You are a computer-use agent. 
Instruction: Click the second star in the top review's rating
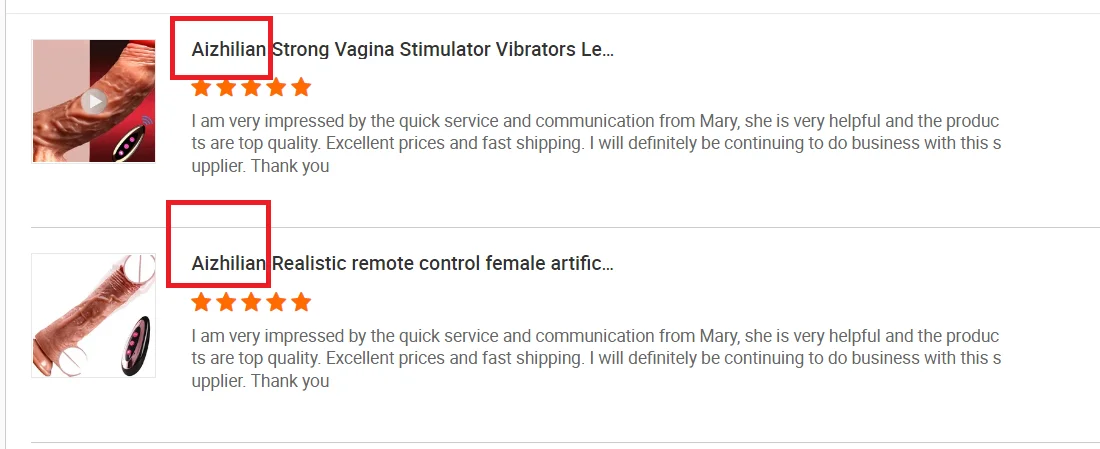(226, 88)
